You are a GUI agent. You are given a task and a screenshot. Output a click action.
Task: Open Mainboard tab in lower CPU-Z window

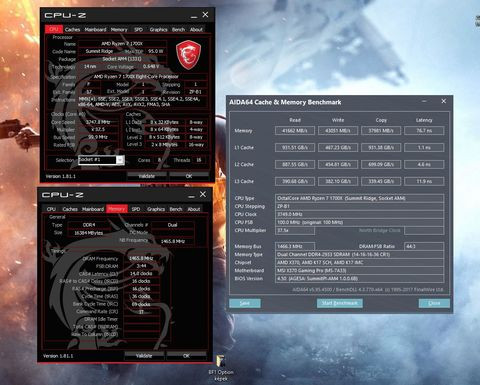(x=93, y=209)
